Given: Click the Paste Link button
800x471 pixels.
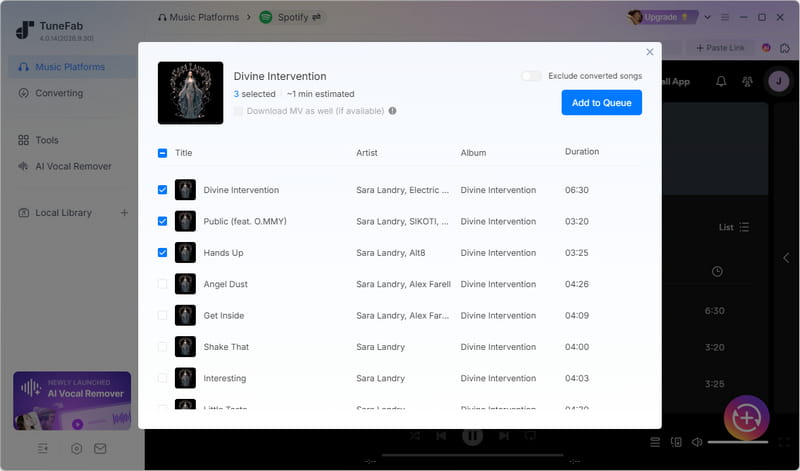Looking at the screenshot, I should click(720, 47).
